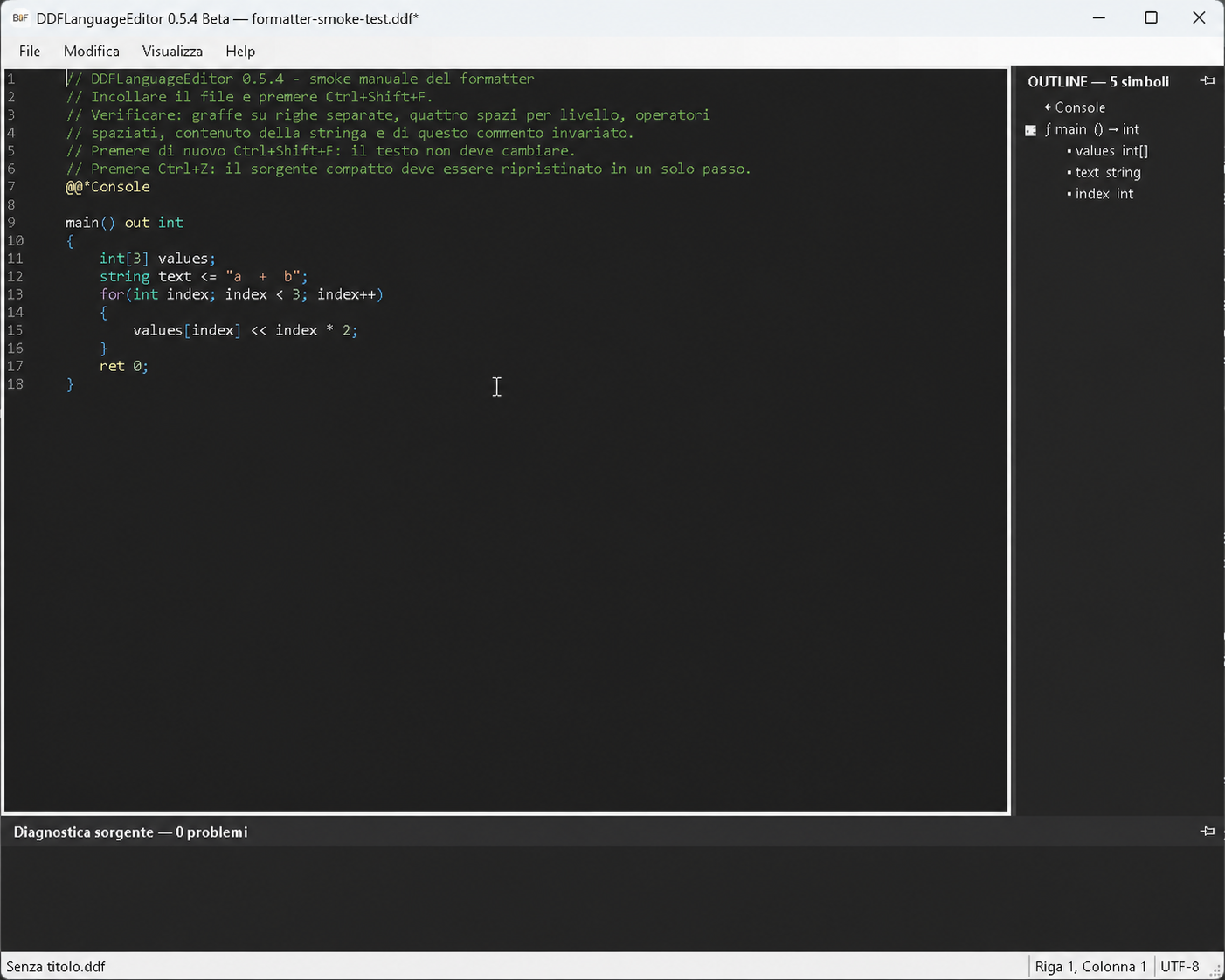The height and width of the screenshot is (980, 1225).
Task: Open the Help menu
Action: [240, 51]
